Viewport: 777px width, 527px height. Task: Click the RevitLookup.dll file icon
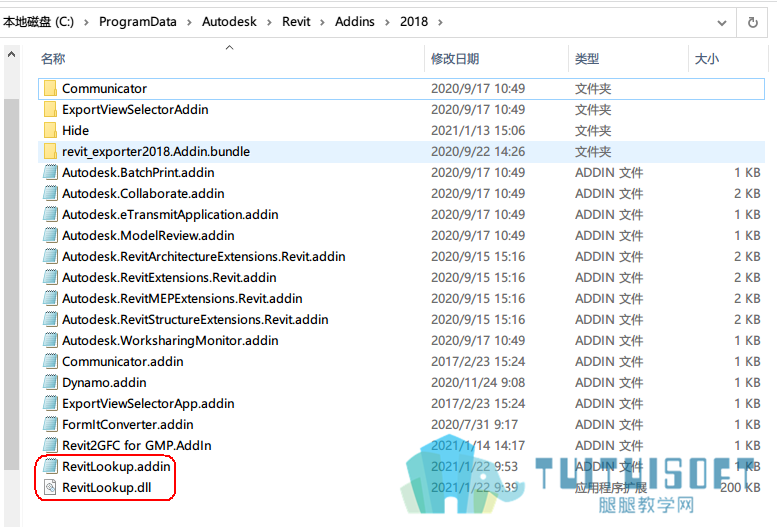tap(50, 487)
